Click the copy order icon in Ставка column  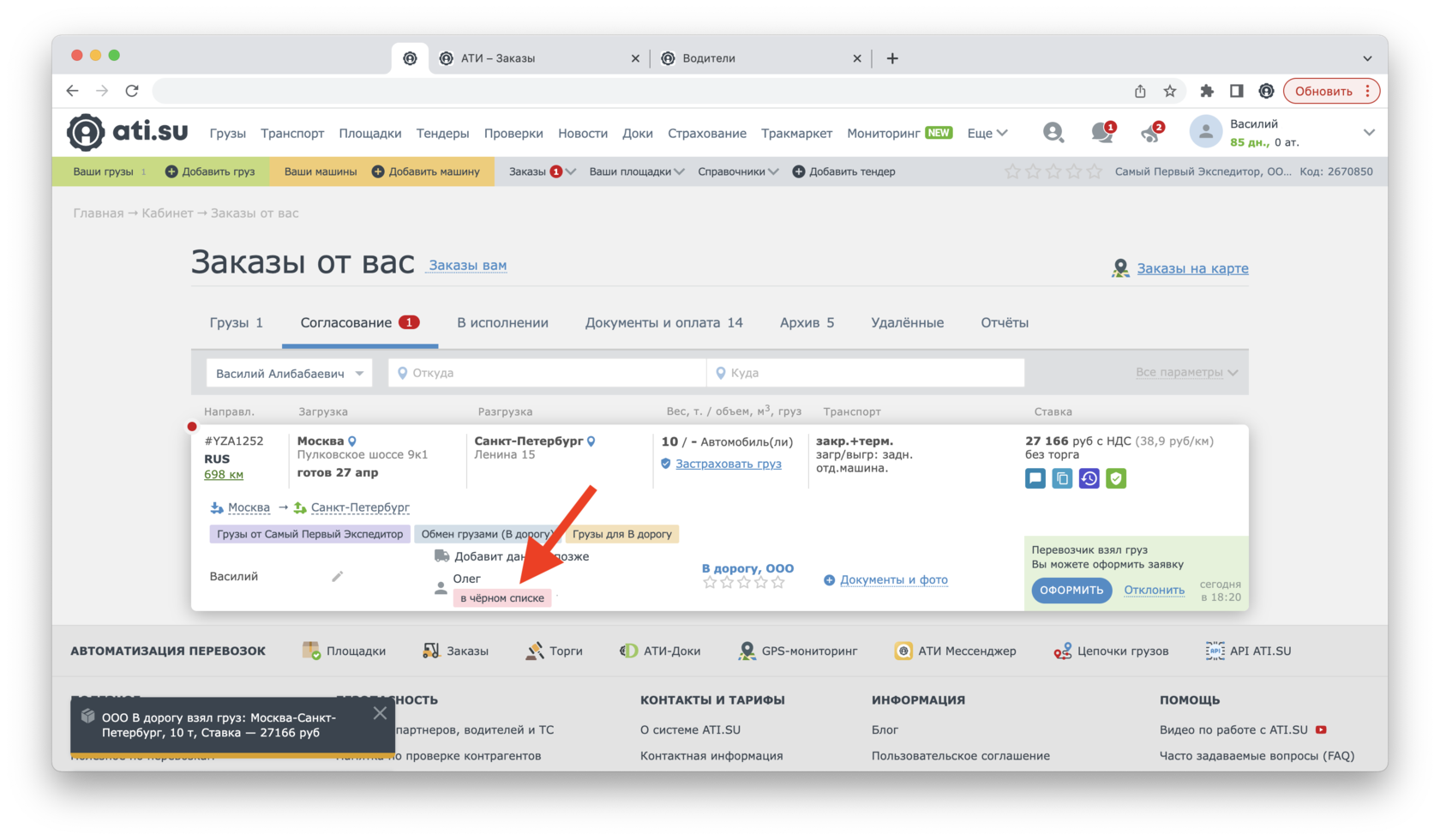click(x=1062, y=478)
